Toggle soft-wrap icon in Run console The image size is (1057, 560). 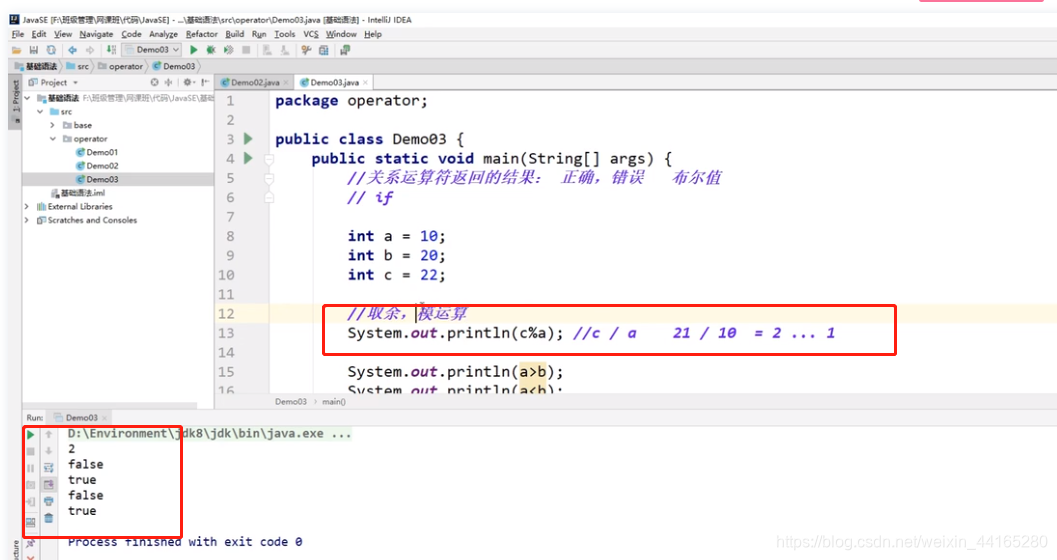[49, 468]
